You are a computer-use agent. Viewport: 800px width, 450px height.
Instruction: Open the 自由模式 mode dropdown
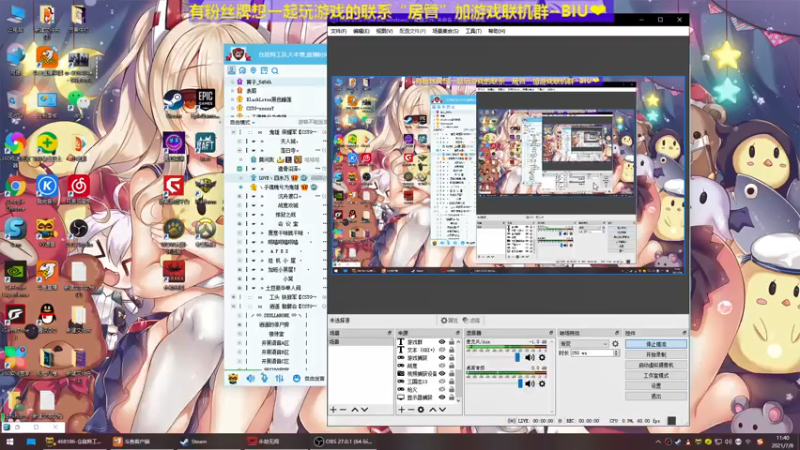(242, 122)
